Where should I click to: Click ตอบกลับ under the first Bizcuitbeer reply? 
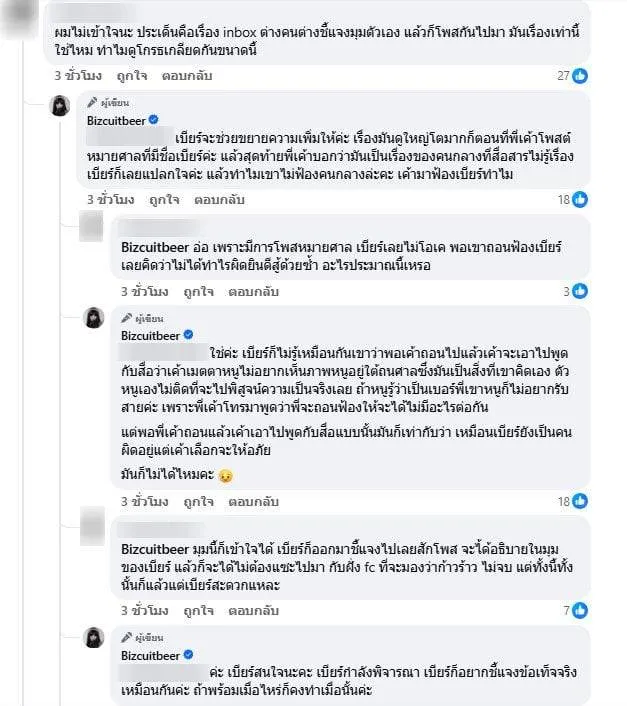click(x=221, y=200)
